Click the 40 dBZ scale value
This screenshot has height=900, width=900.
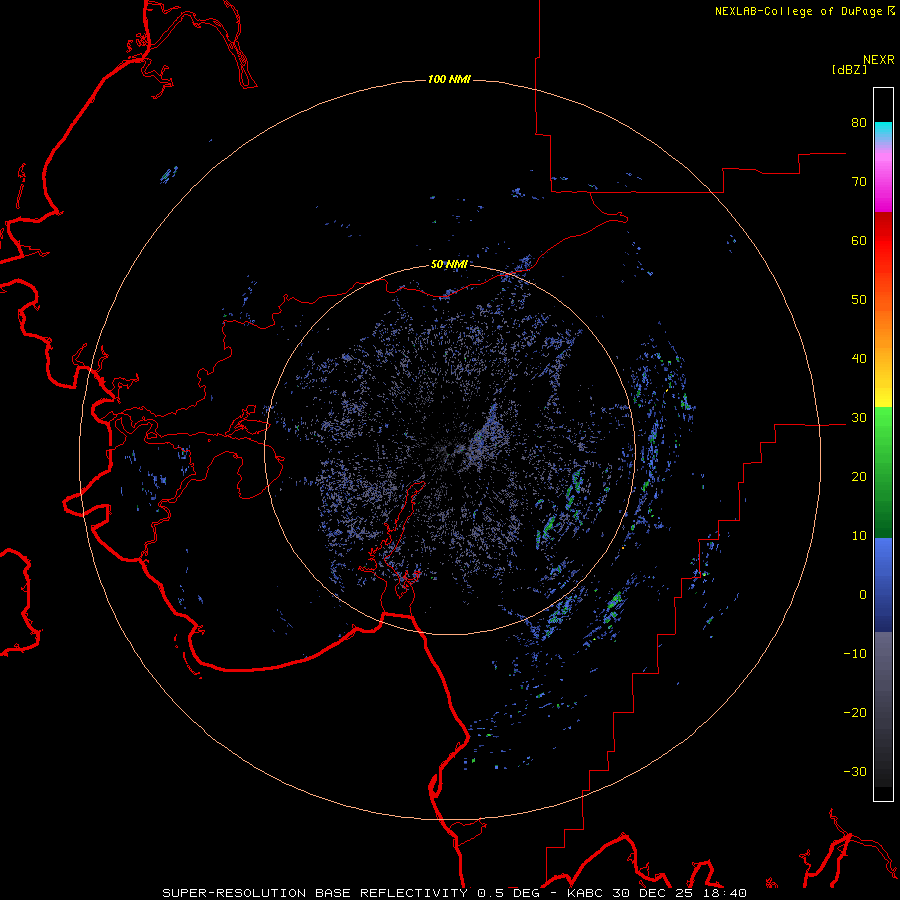pyautogui.click(x=859, y=359)
